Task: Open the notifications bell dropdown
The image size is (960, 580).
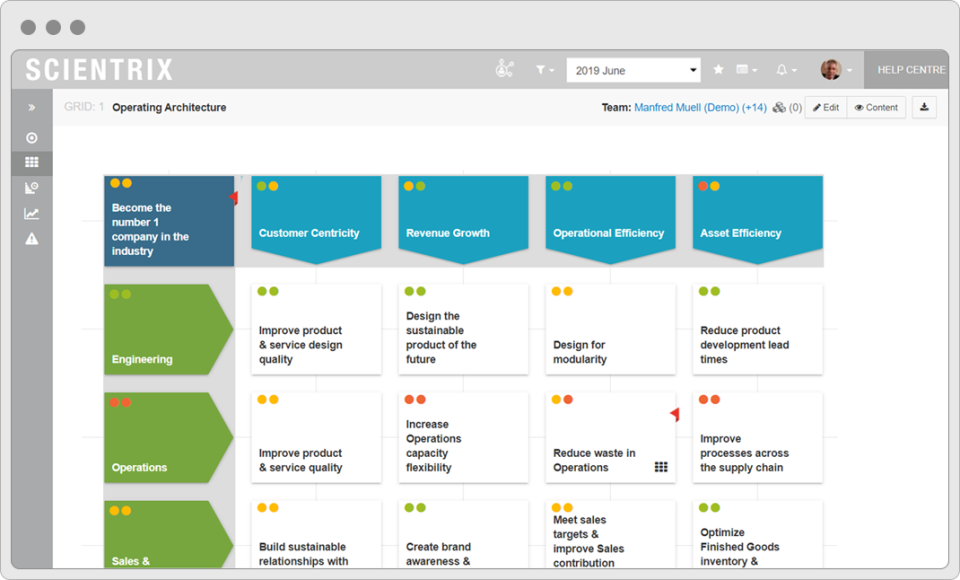Action: coord(785,70)
